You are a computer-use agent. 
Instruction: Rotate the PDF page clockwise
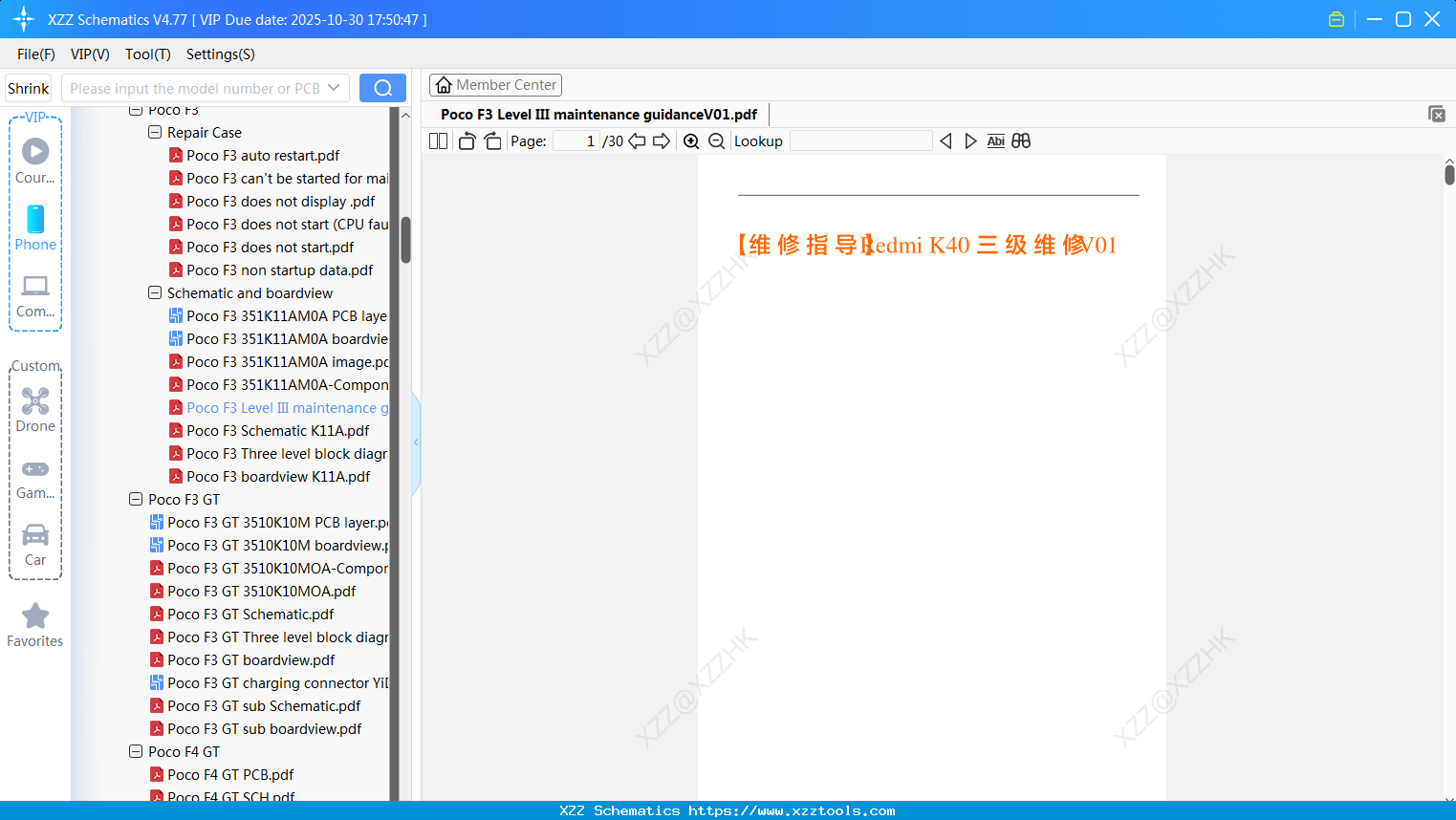491,140
